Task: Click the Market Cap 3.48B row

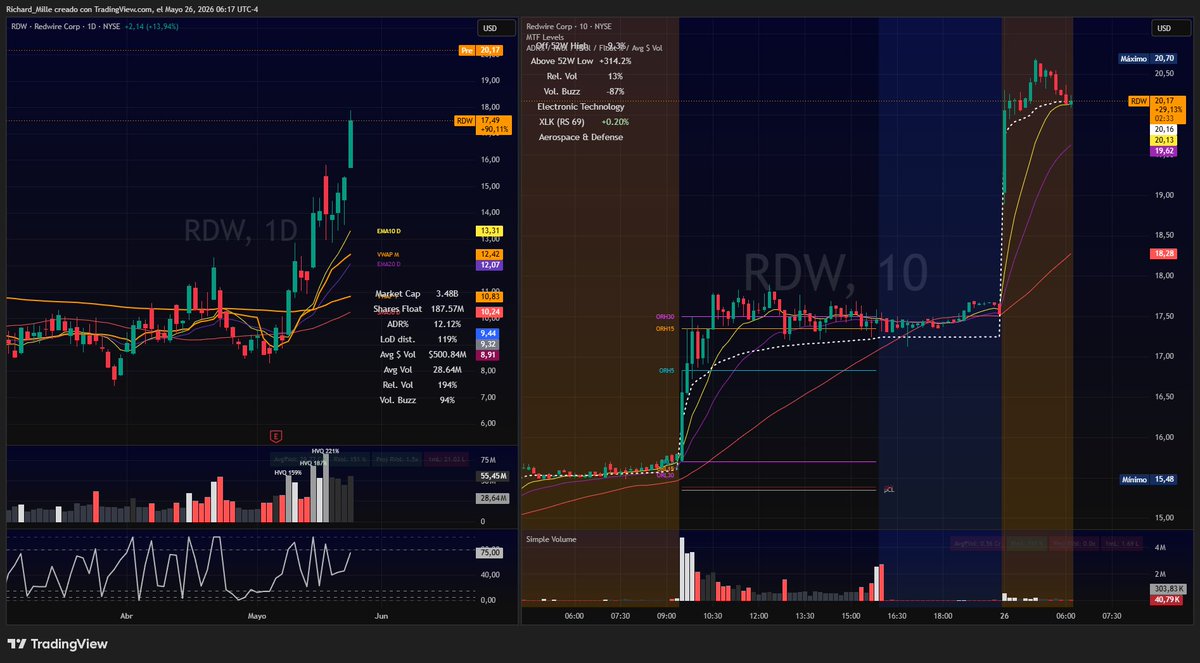Action: tap(418, 294)
